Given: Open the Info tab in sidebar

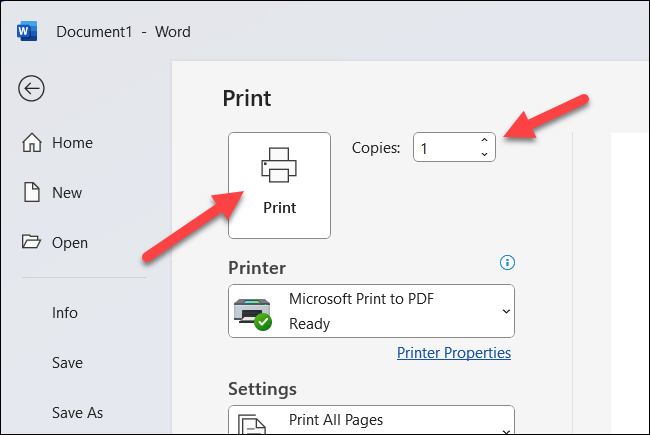Looking at the screenshot, I should coord(65,313).
